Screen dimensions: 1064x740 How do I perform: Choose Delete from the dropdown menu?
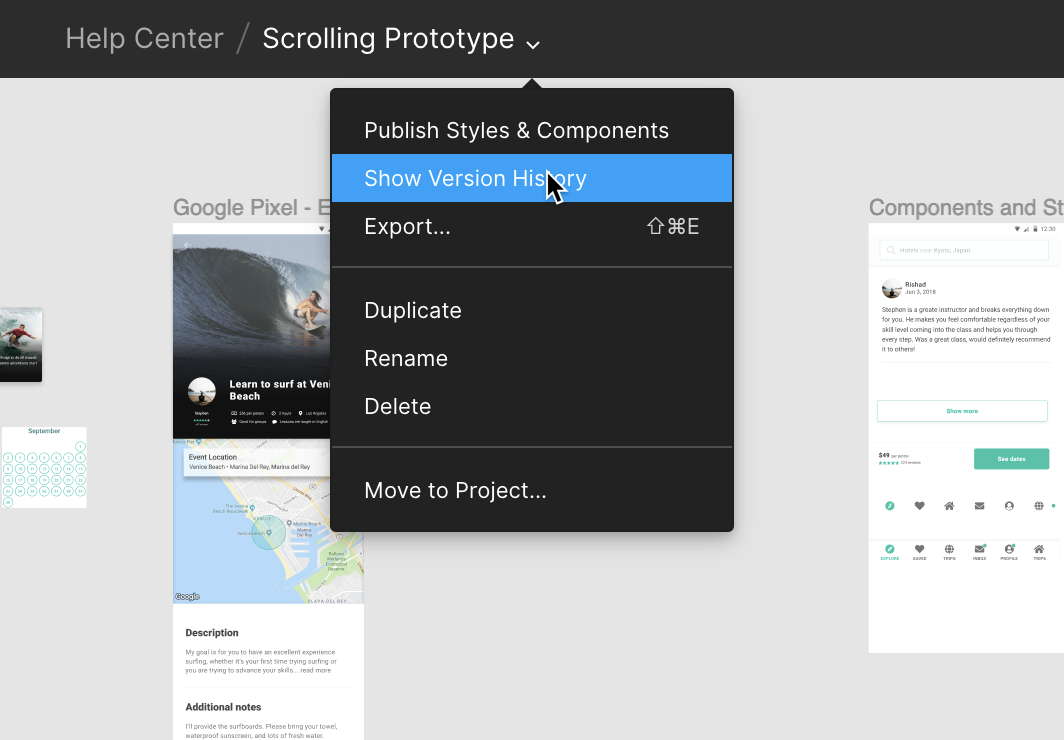click(x=397, y=407)
